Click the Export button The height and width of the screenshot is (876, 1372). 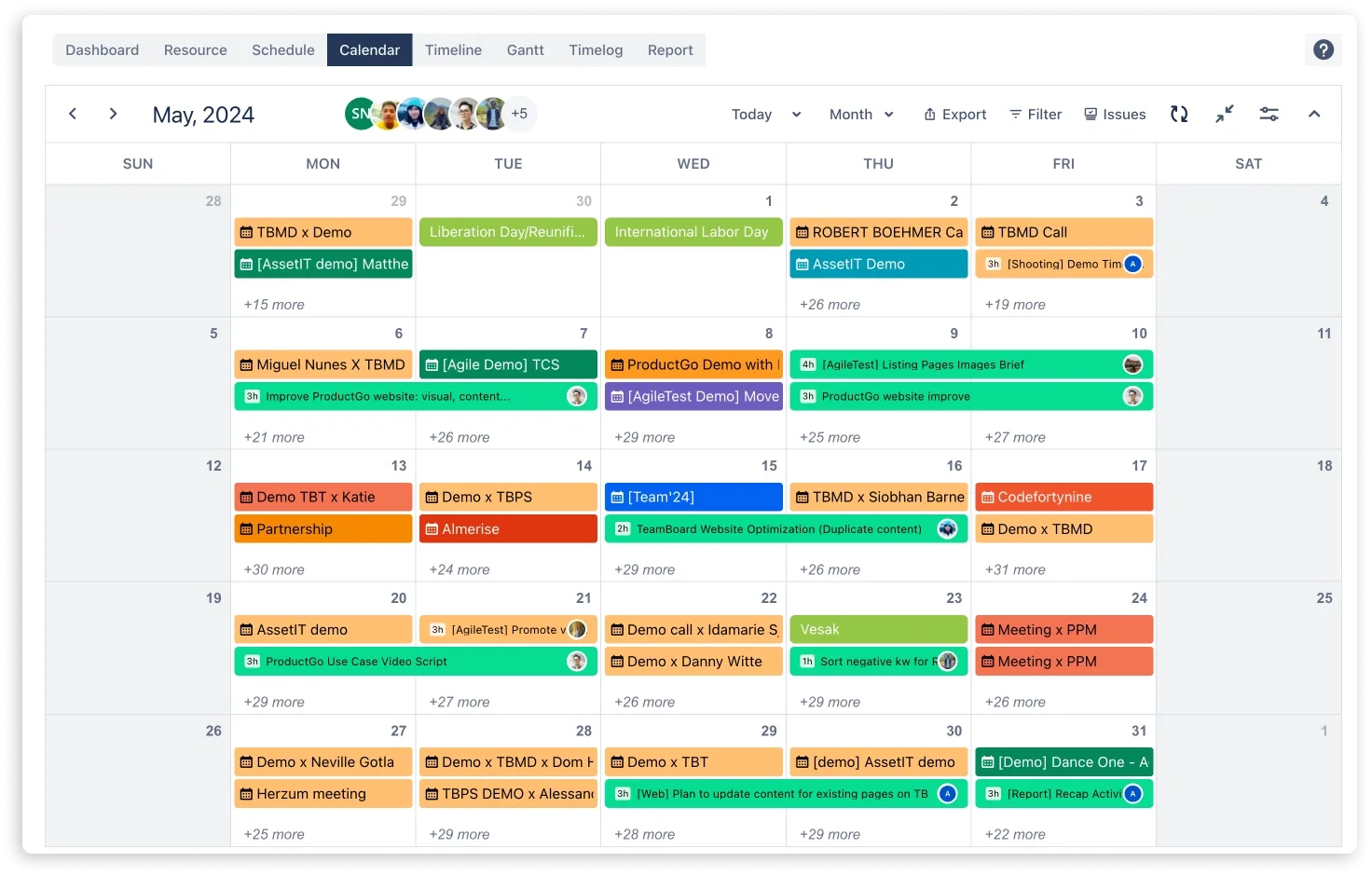[x=954, y=114]
